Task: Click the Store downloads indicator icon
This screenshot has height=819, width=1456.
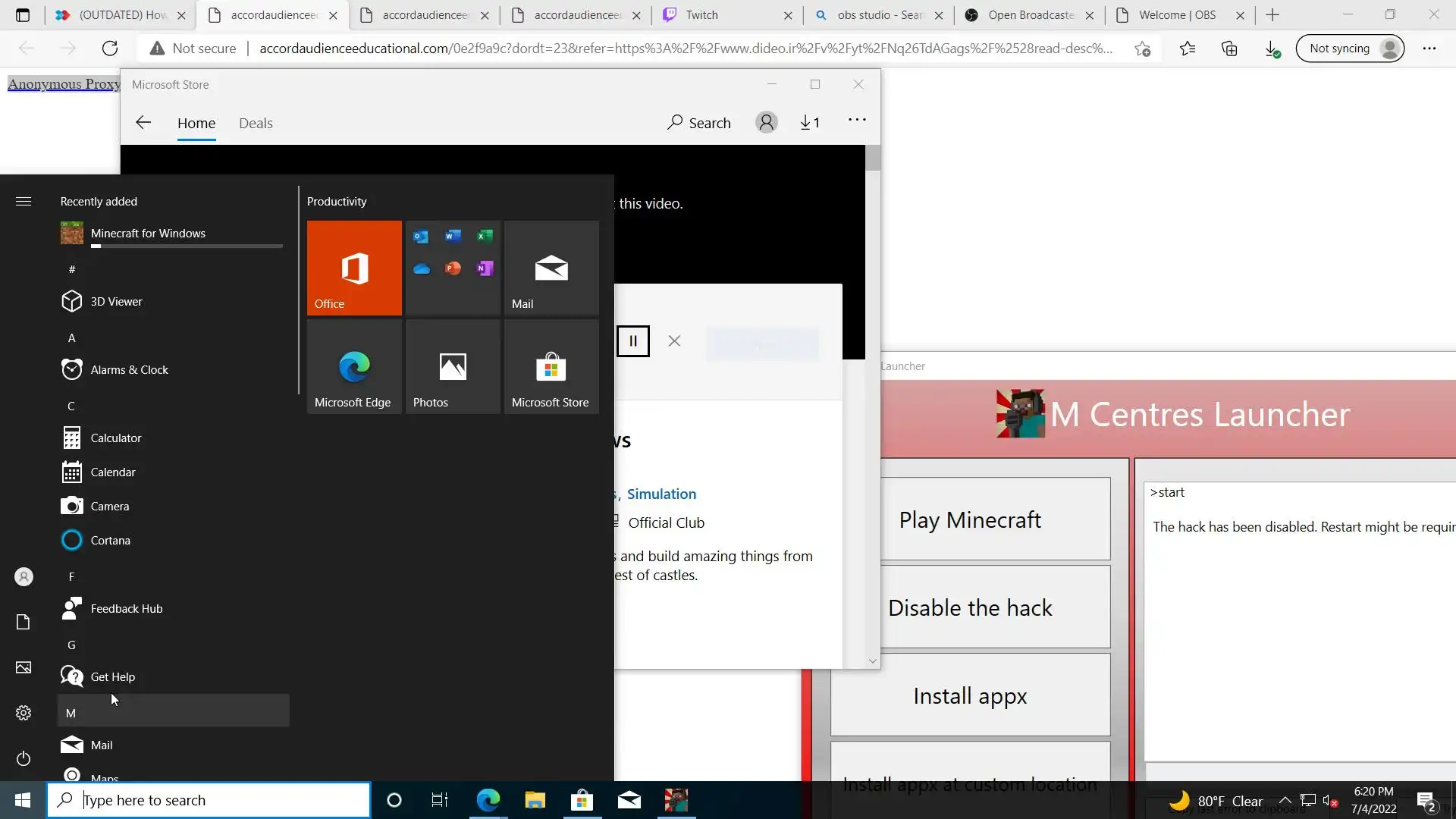Action: 810,123
